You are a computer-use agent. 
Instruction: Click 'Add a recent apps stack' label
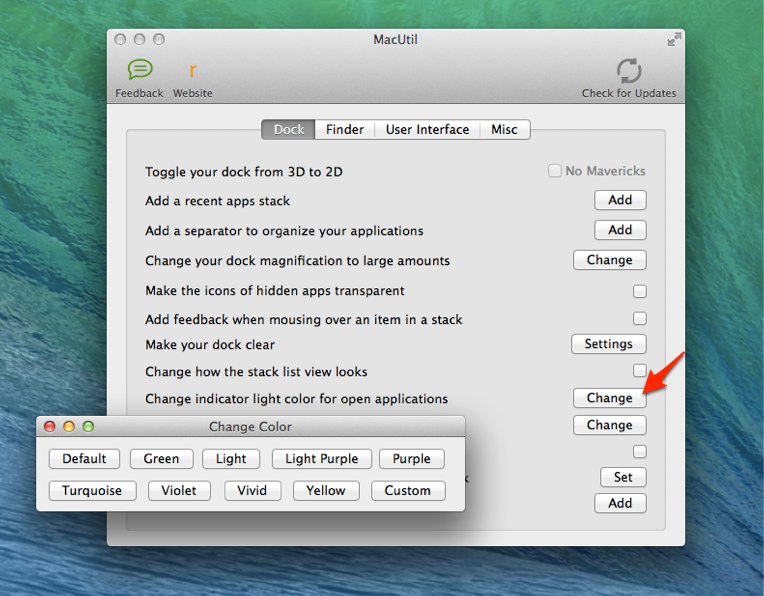pos(218,201)
